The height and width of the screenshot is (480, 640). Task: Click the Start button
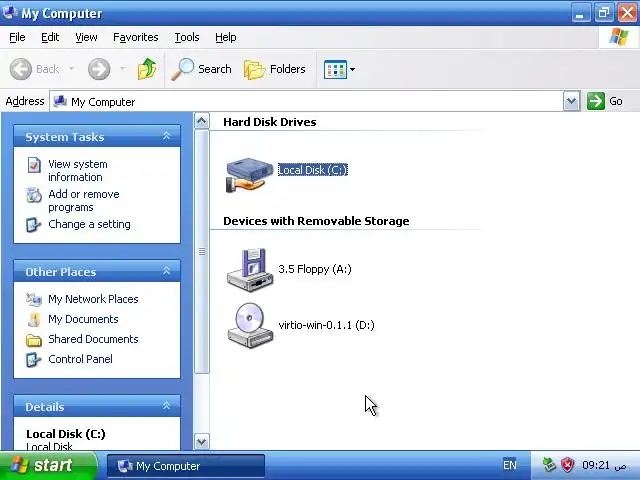[48, 466]
